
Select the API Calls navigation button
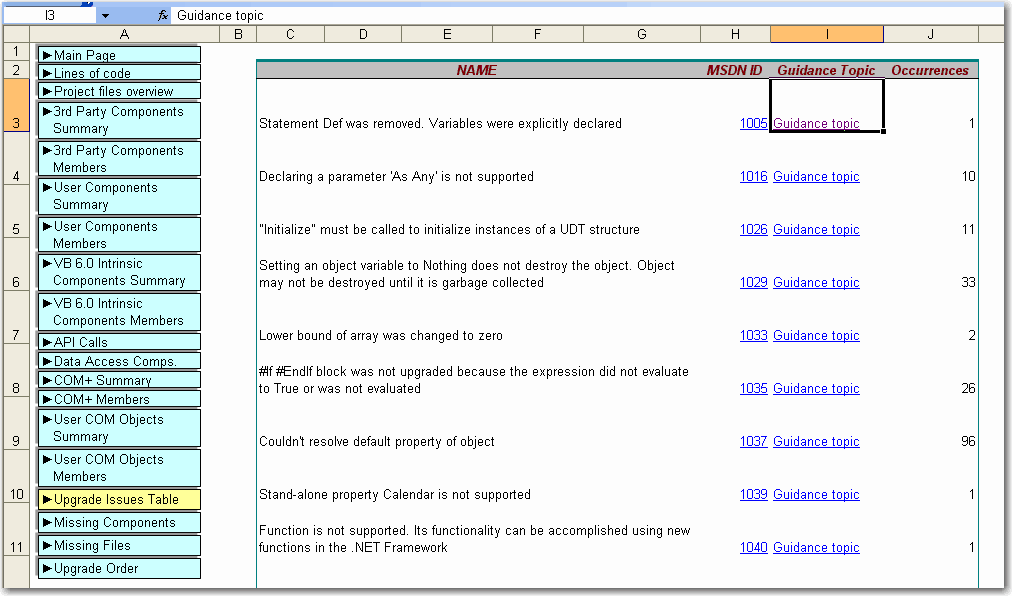[x=118, y=342]
